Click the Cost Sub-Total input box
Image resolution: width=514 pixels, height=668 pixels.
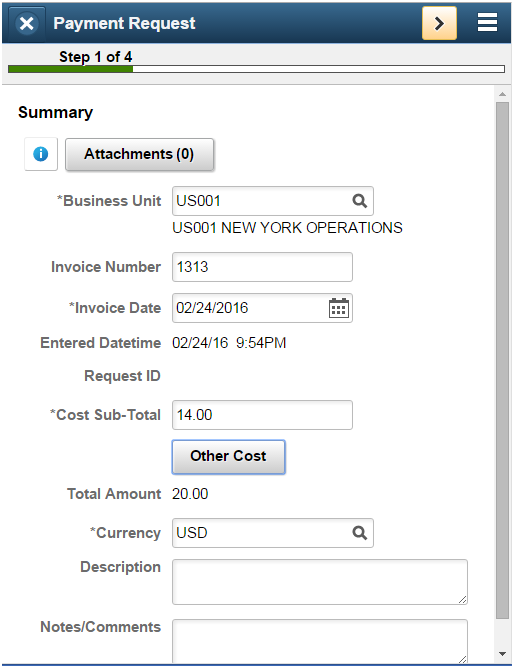coord(262,415)
